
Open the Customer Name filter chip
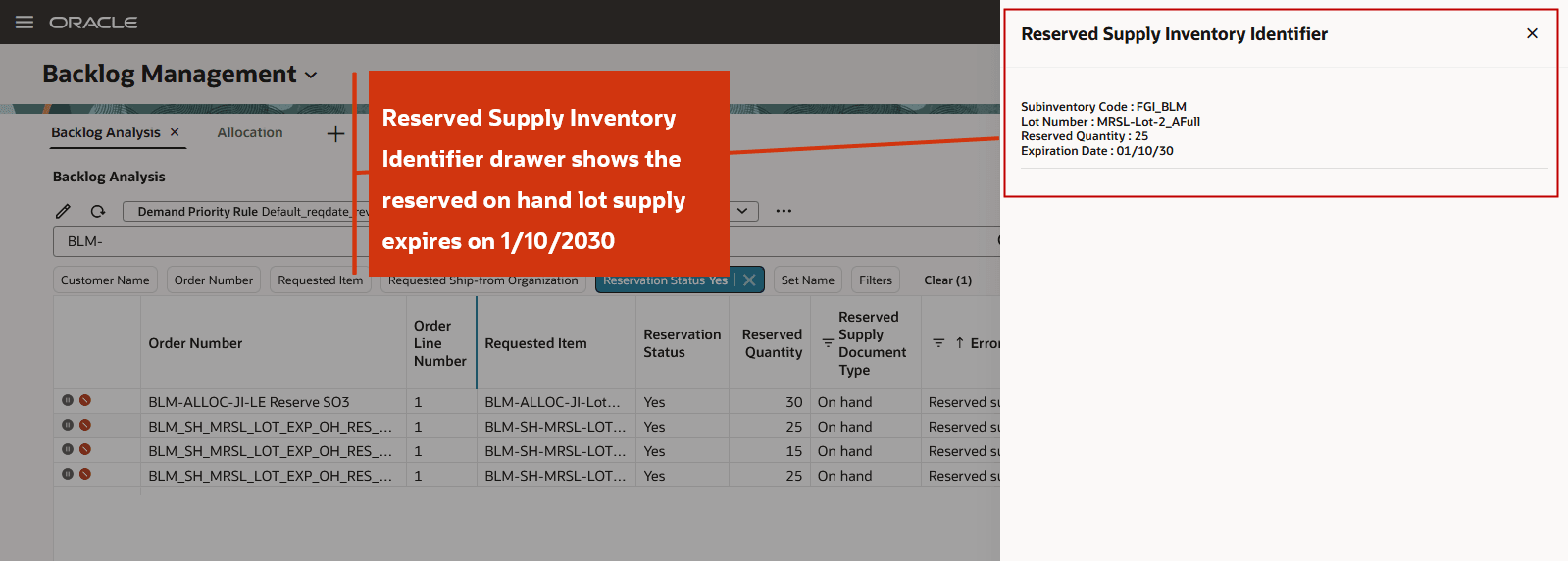pos(105,280)
